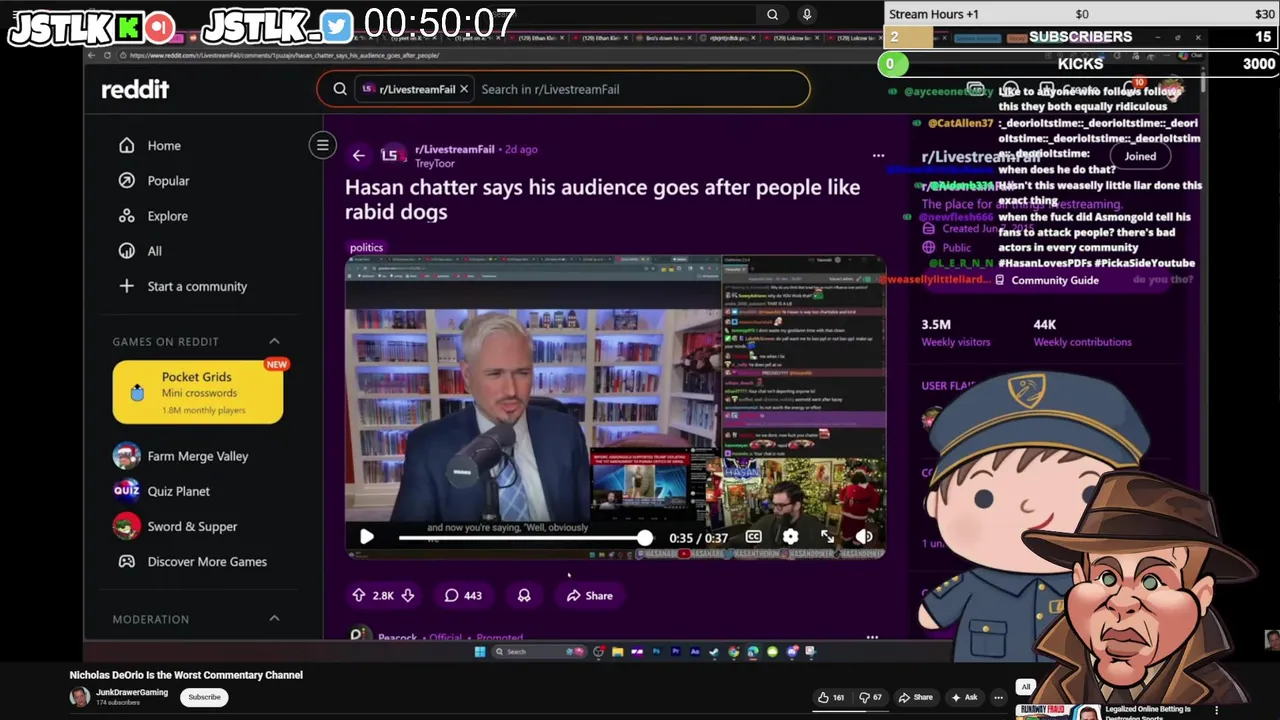The height and width of the screenshot is (720, 1280).
Task: Open the 443 comments button
Action: pos(463,595)
